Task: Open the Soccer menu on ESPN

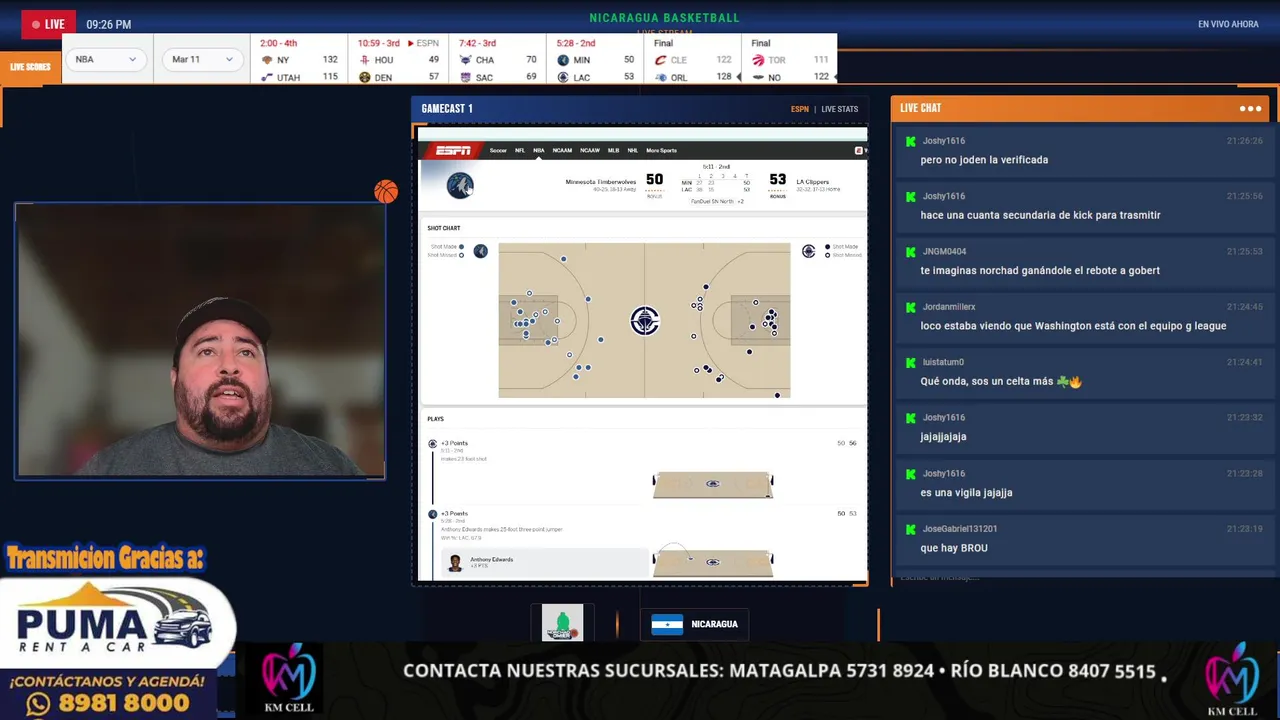Action: pyautogui.click(x=498, y=150)
